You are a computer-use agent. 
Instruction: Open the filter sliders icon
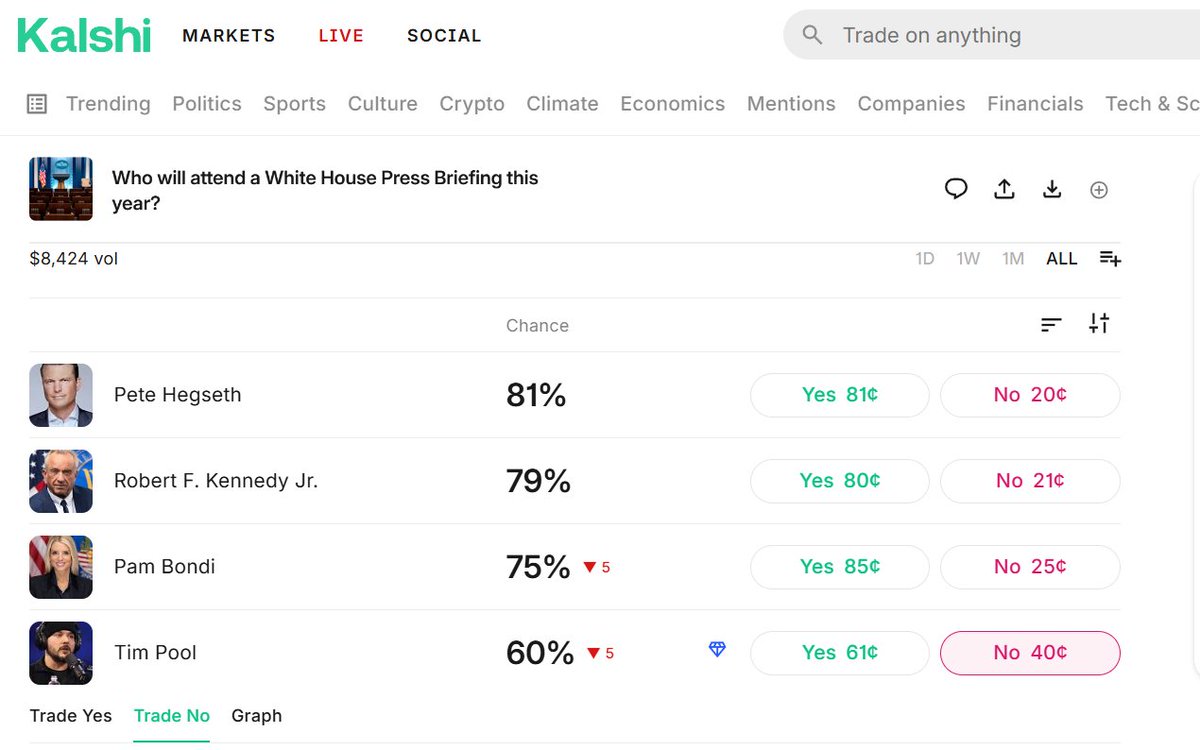coord(1099,323)
